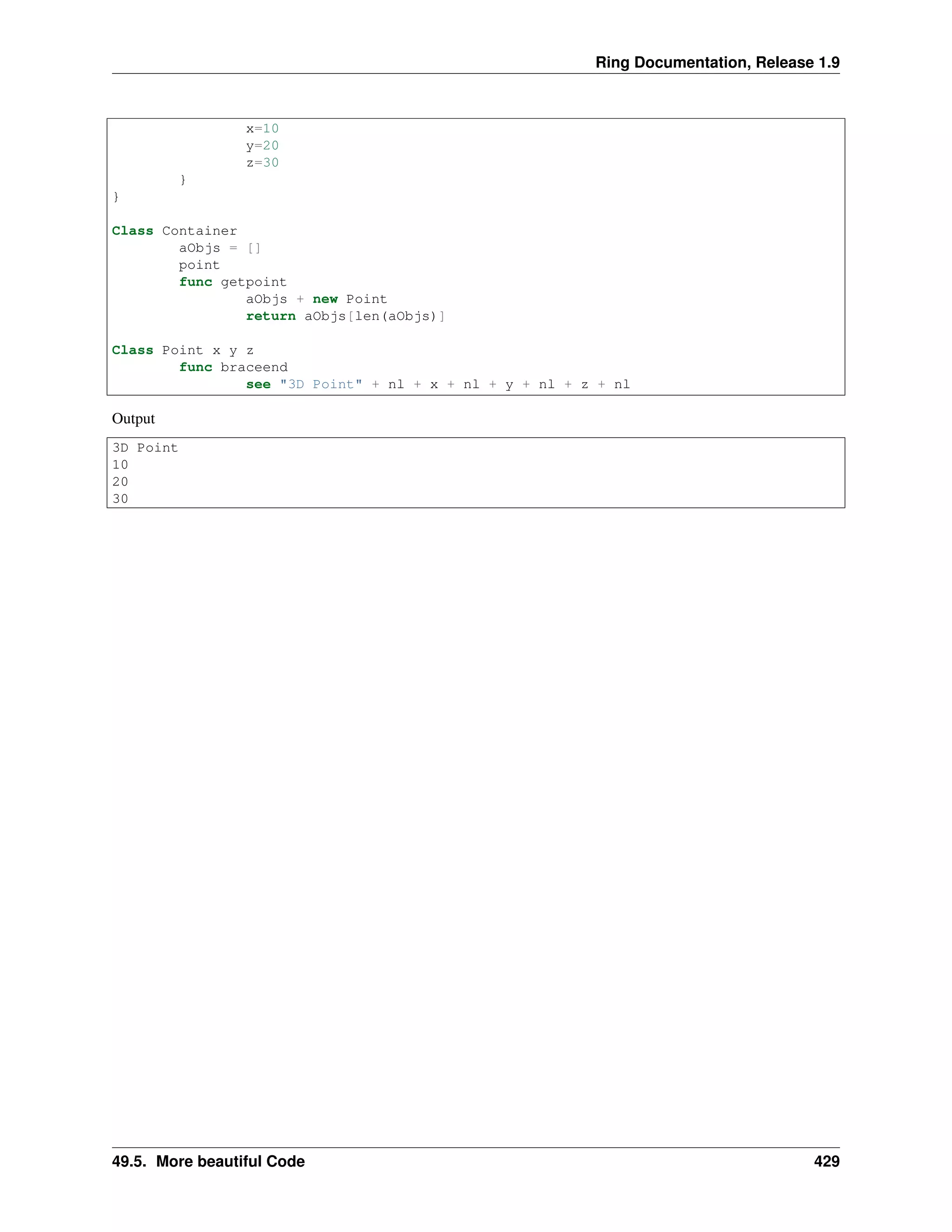Click the 'see' keyword

258,385
